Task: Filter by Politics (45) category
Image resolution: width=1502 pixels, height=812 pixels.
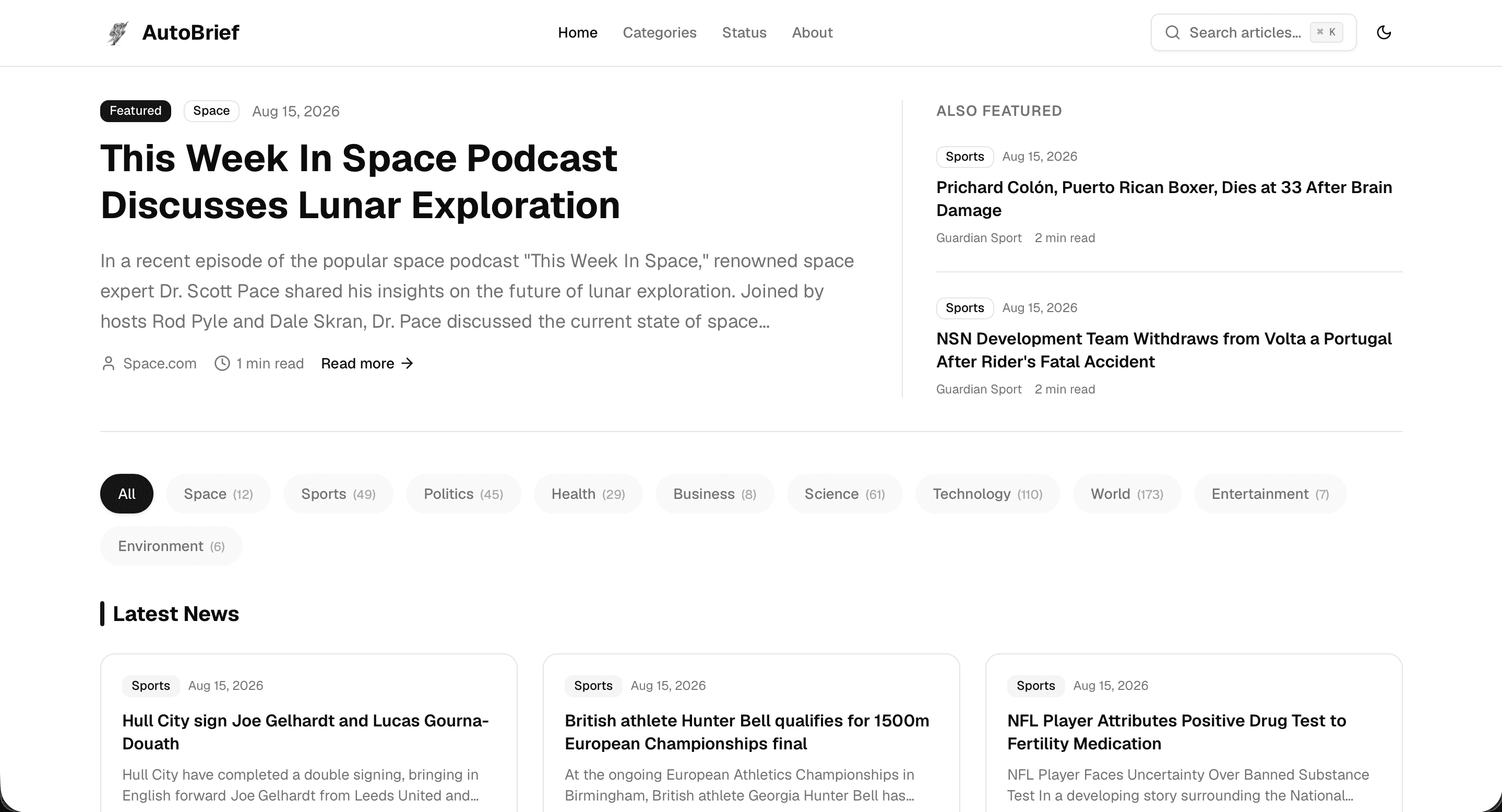Action: [x=463, y=494]
